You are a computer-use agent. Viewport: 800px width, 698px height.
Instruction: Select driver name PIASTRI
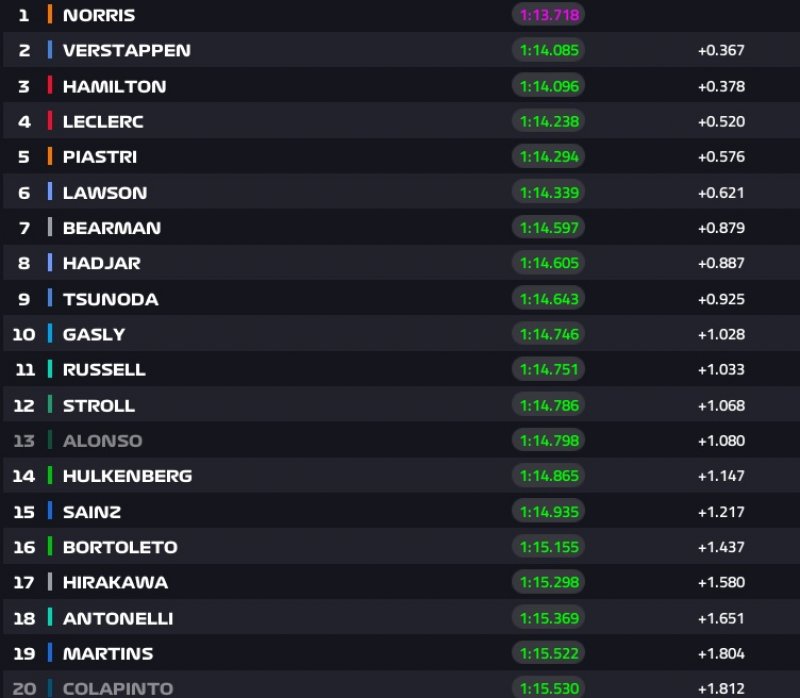[100, 157]
